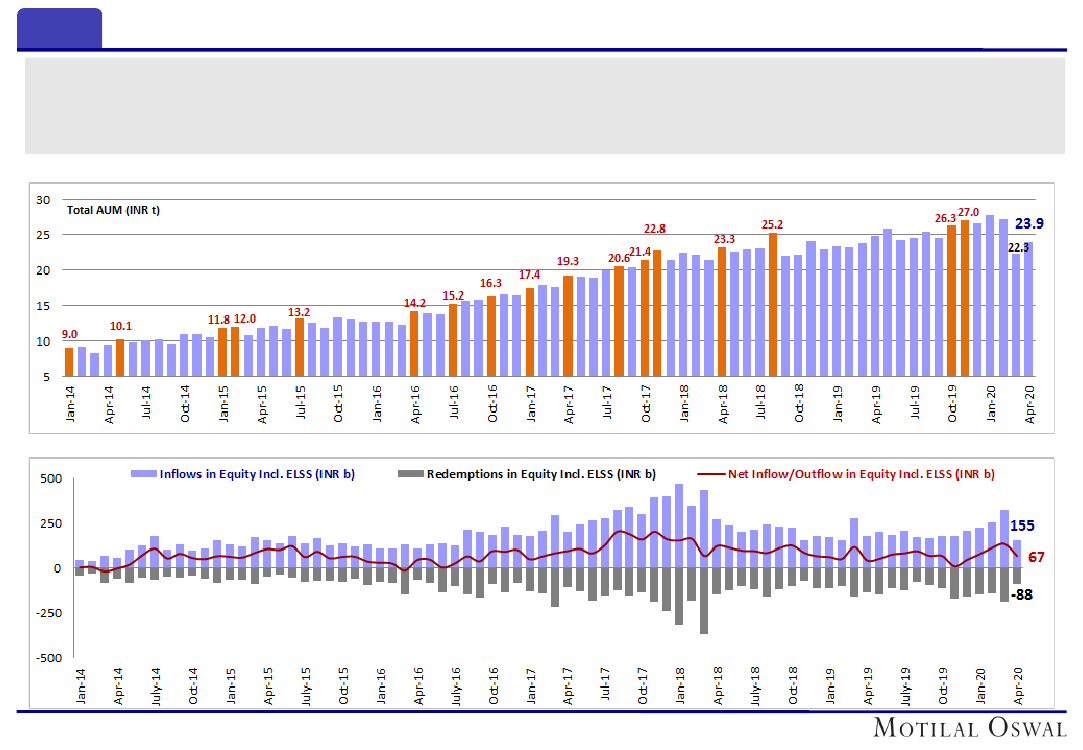Click the 25.2 data label in AUM chart

tap(772, 224)
